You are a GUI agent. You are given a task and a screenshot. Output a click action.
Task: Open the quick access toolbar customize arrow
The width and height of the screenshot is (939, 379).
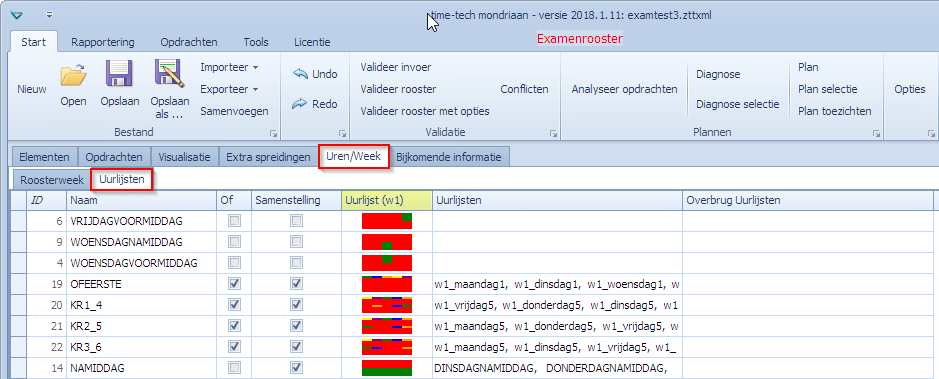49,14
